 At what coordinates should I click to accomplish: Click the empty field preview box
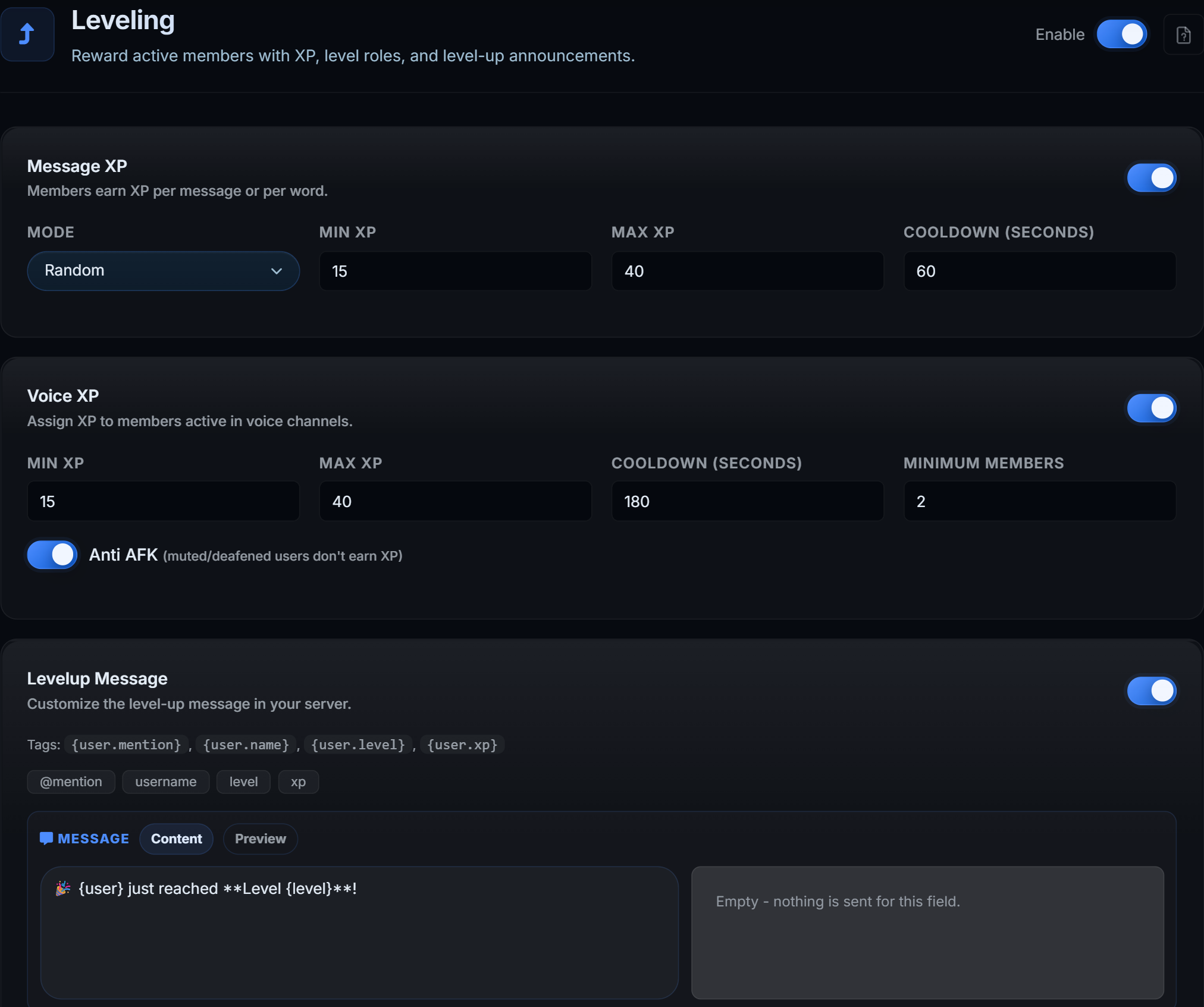[x=927, y=933]
